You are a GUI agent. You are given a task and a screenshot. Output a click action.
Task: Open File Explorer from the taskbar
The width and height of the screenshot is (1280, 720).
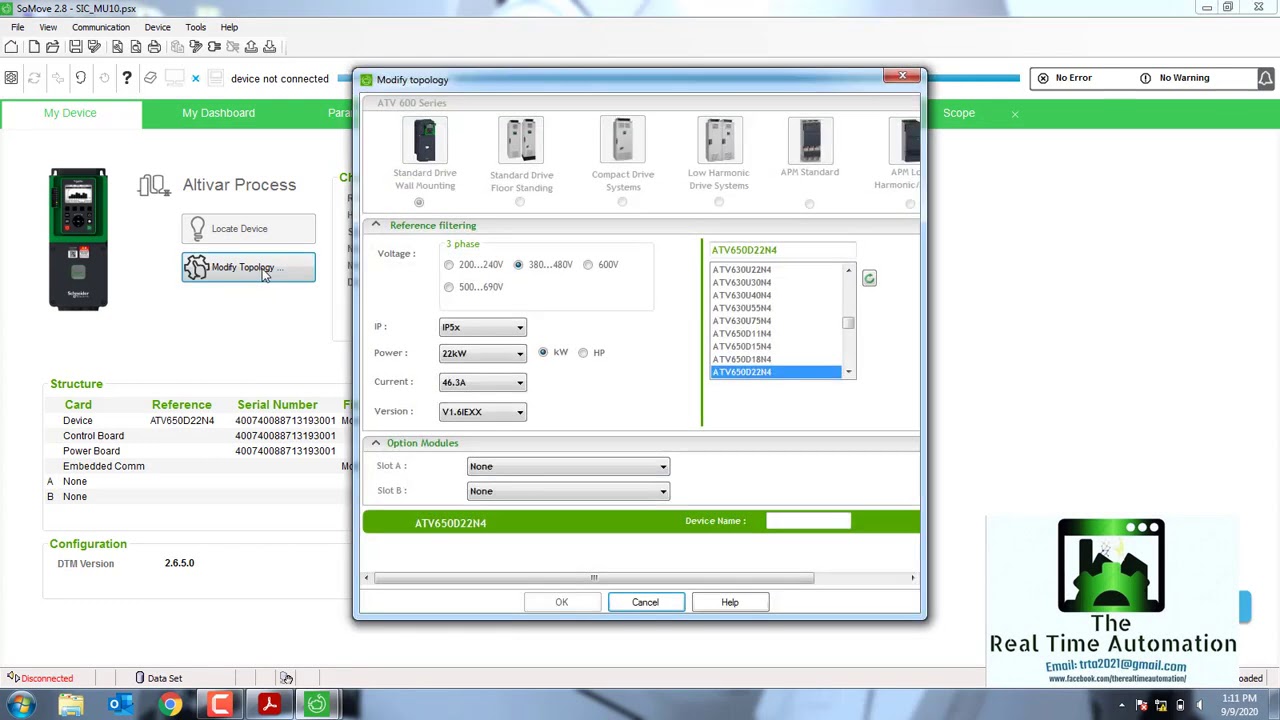pyautogui.click(x=71, y=705)
